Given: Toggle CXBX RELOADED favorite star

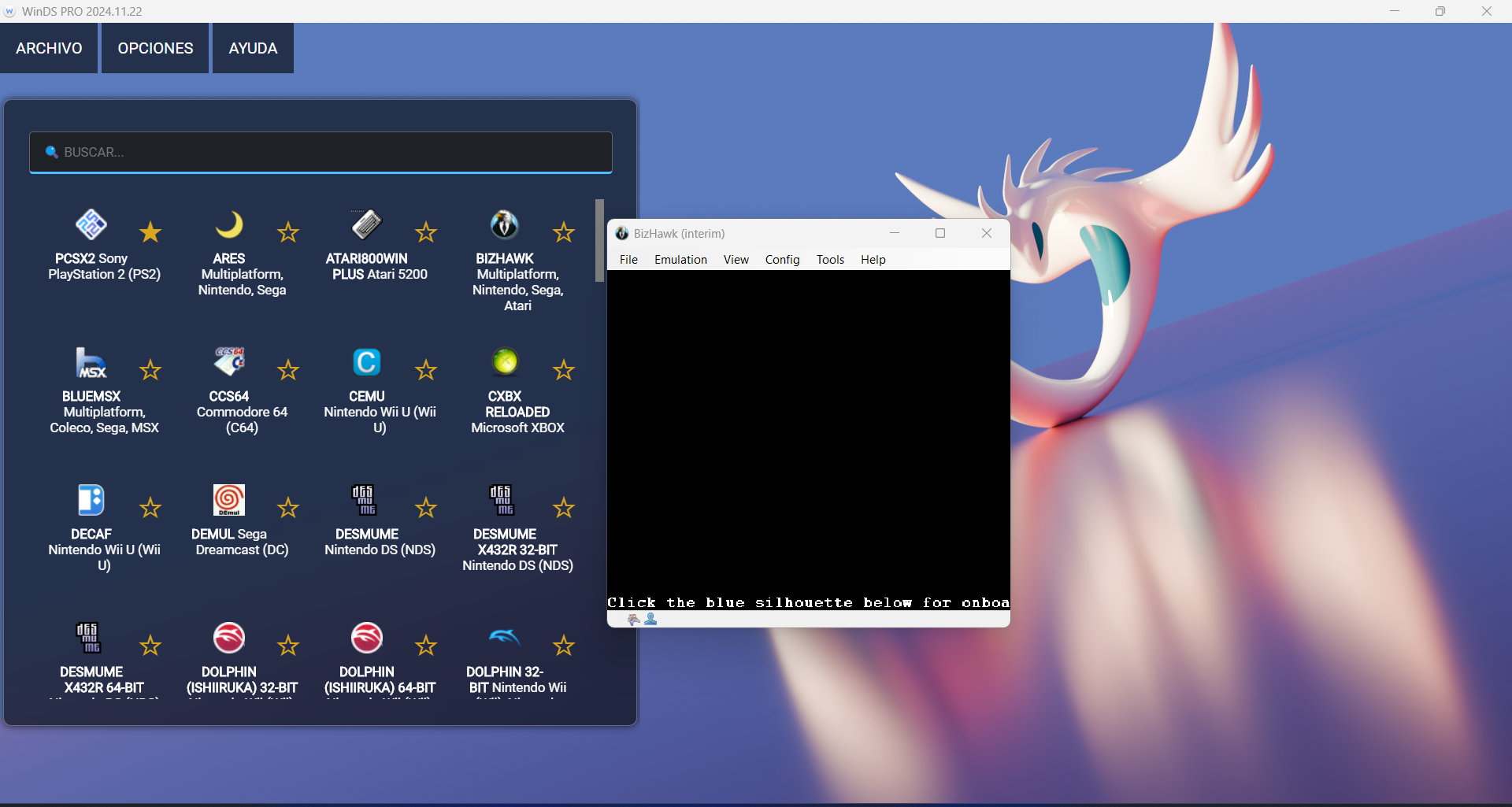Looking at the screenshot, I should pos(564,370).
